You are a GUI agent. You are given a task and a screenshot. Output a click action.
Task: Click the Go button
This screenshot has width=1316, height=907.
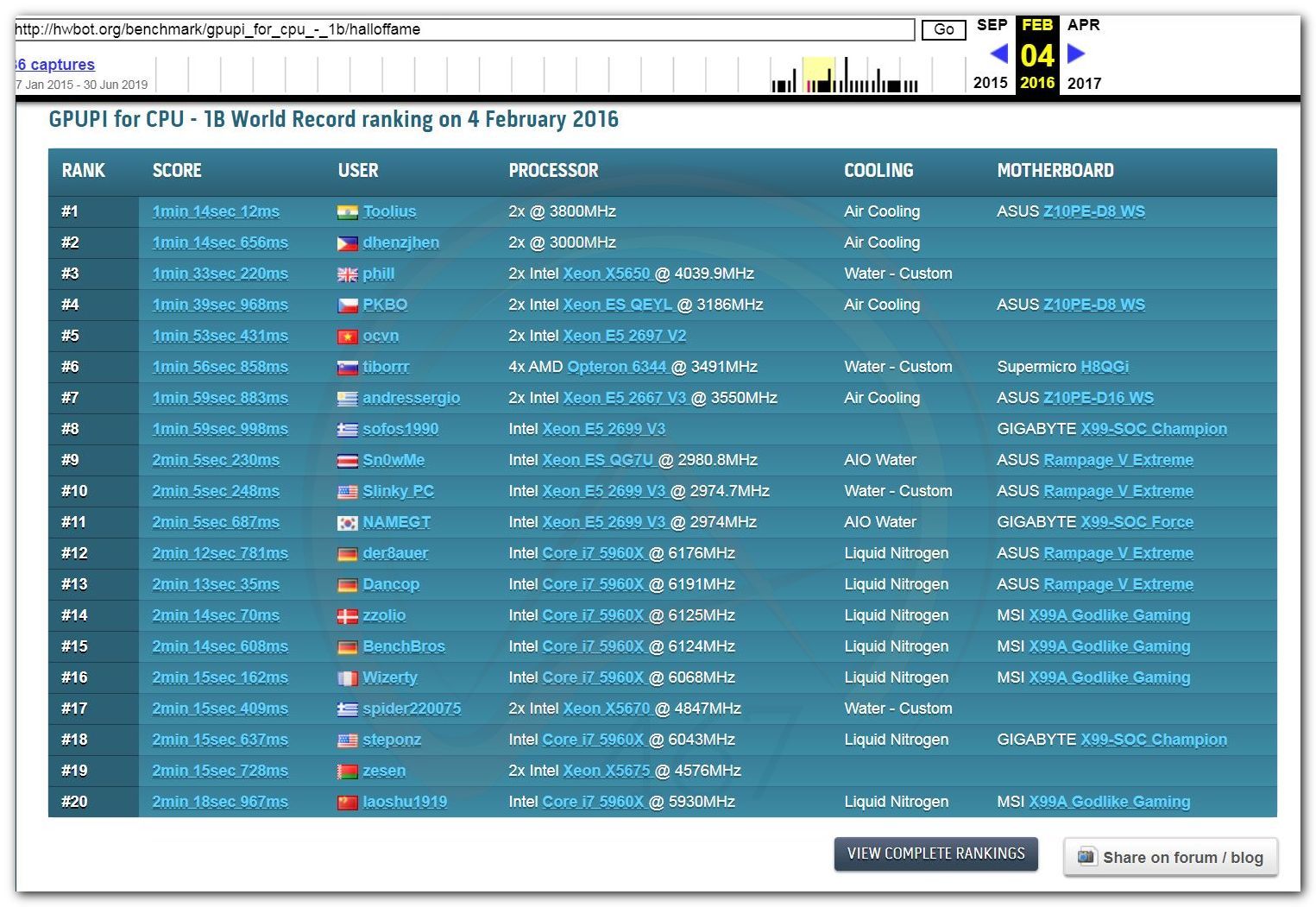[944, 29]
